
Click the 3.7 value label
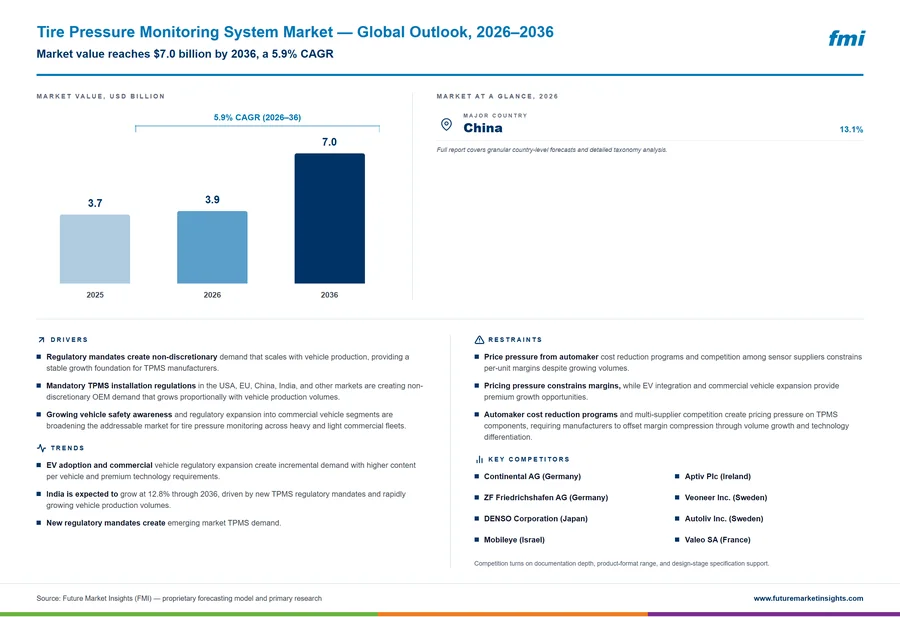(95, 203)
